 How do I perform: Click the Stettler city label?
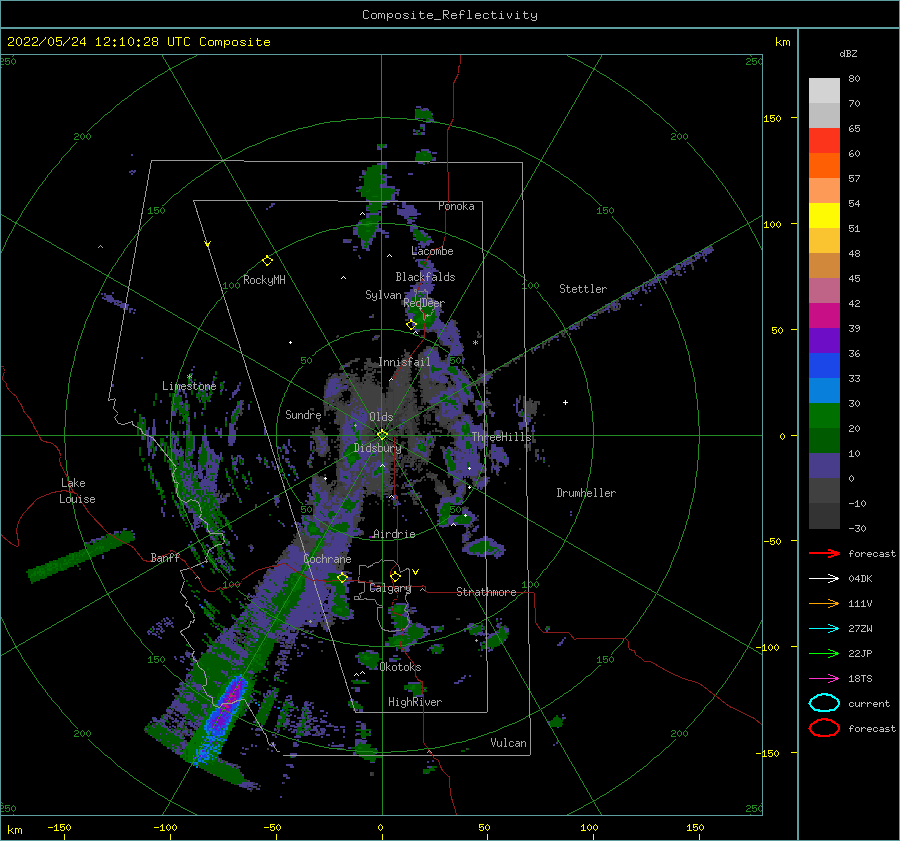coord(583,289)
